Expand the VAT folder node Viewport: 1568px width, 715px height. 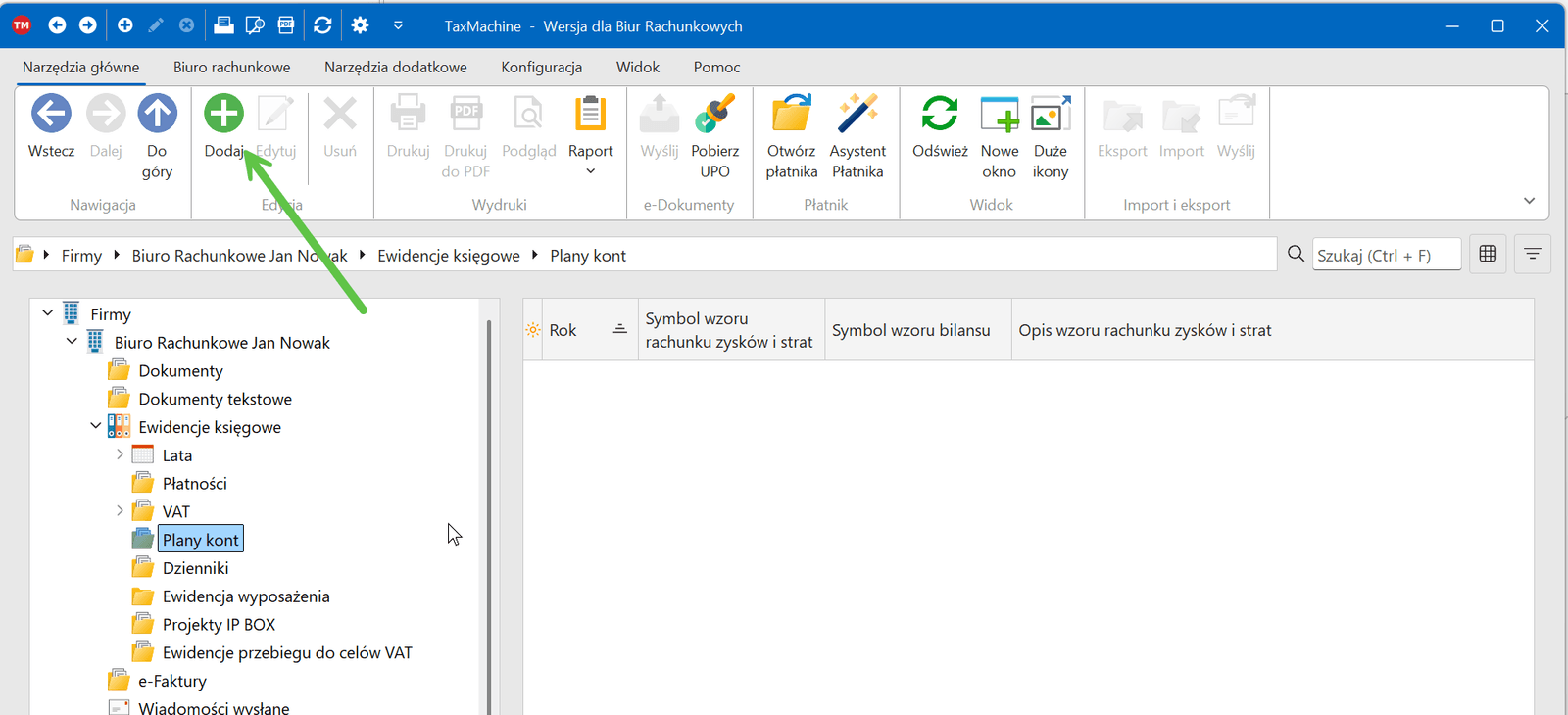[120, 511]
